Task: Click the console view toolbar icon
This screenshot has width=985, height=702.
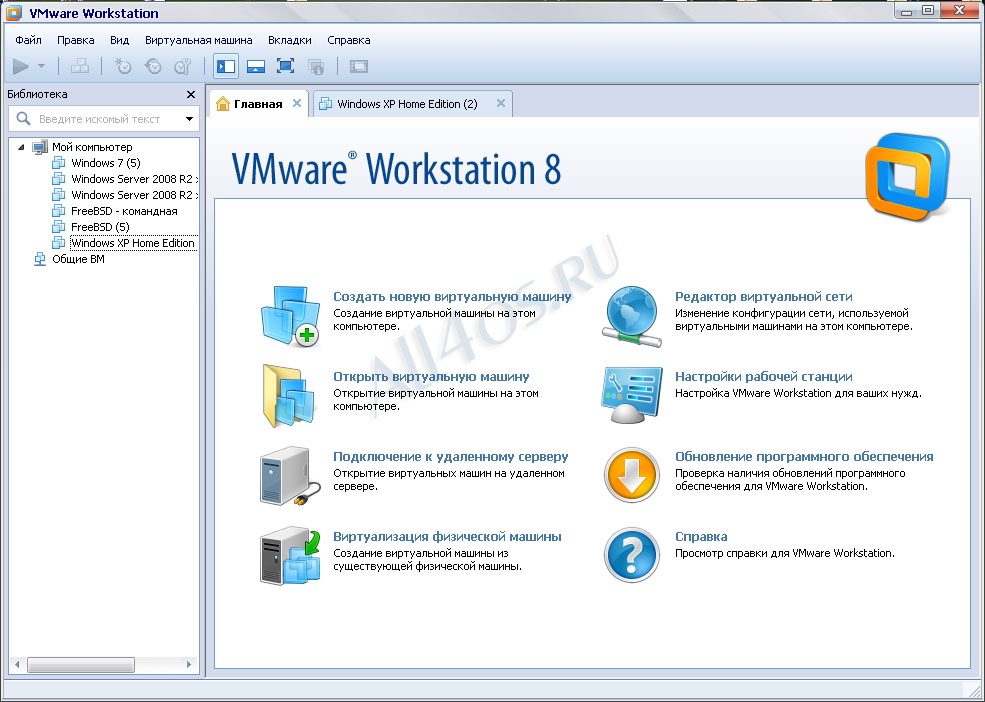Action: point(359,66)
